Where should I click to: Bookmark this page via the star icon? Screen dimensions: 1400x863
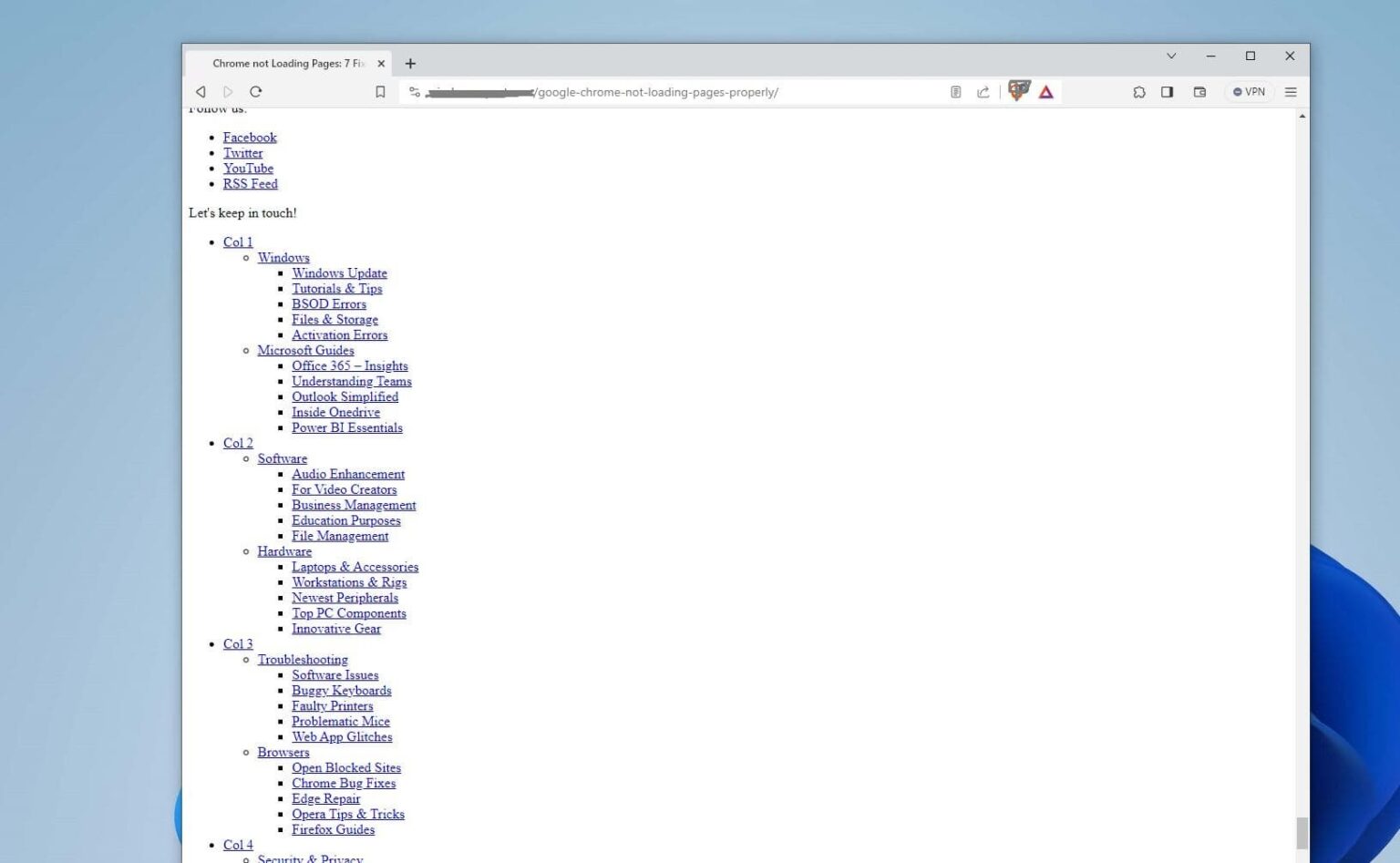pyautogui.click(x=380, y=91)
